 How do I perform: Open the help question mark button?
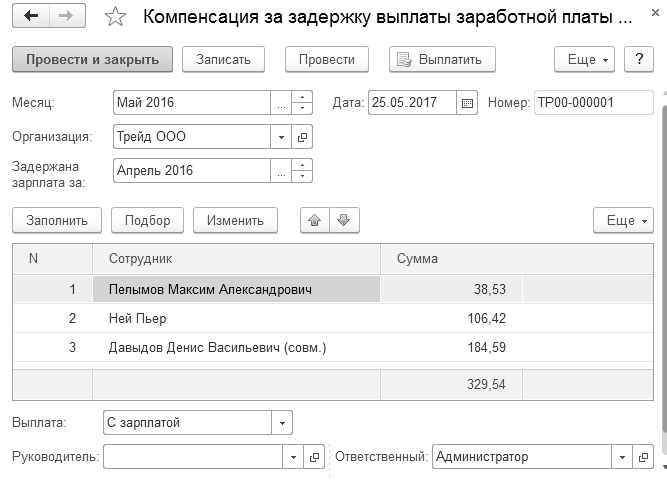pyautogui.click(x=638, y=59)
